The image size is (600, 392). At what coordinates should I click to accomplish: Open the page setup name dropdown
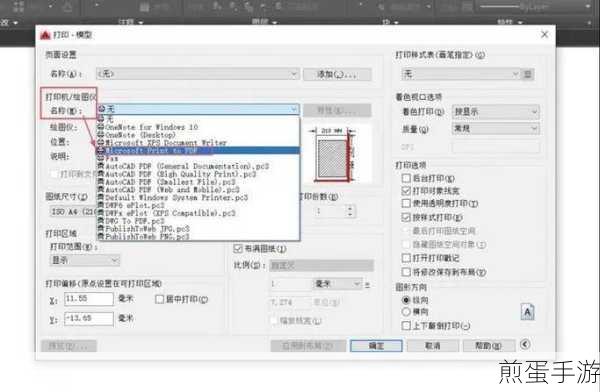pyautogui.click(x=197, y=74)
